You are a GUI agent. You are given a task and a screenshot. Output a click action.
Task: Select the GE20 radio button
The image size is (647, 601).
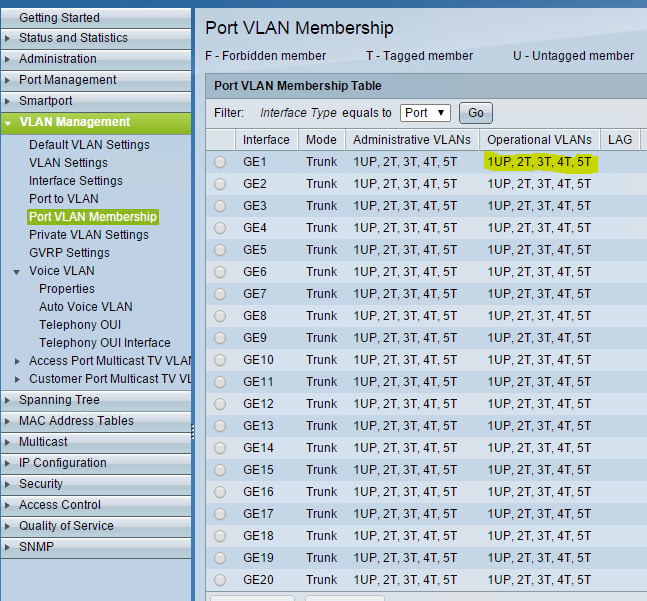tap(220, 580)
